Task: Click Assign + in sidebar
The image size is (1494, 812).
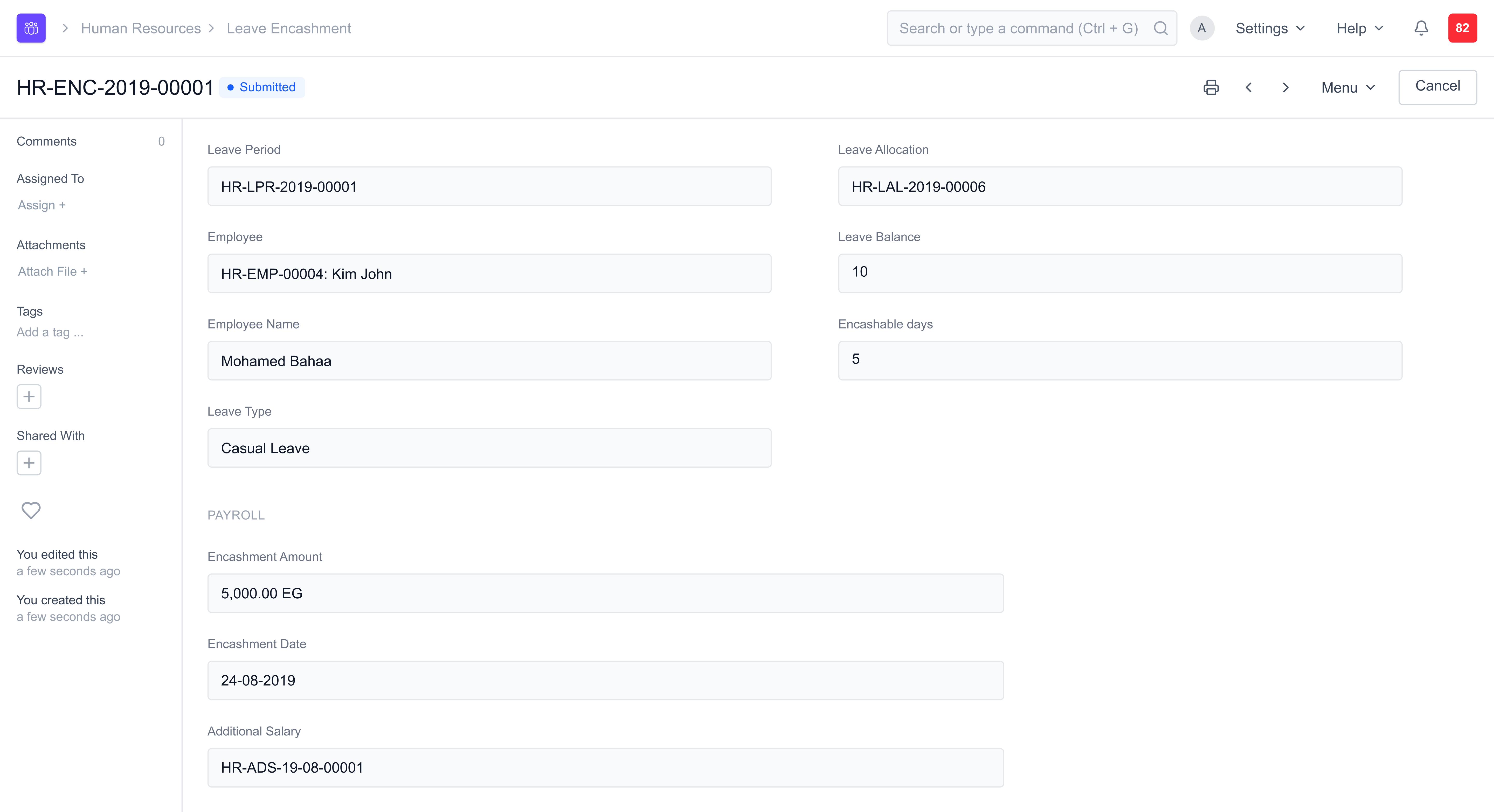Action: click(x=42, y=205)
